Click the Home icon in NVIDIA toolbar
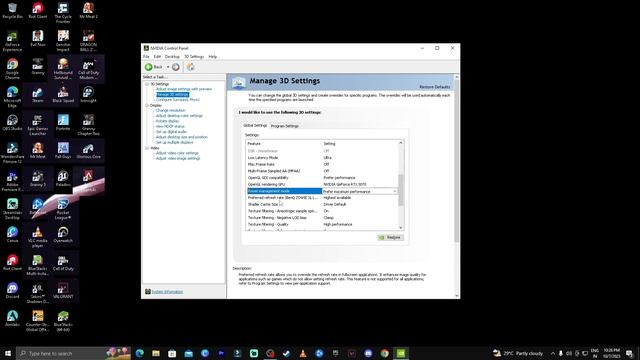Image resolution: width=640 pixels, height=360 pixels. pos(190,67)
